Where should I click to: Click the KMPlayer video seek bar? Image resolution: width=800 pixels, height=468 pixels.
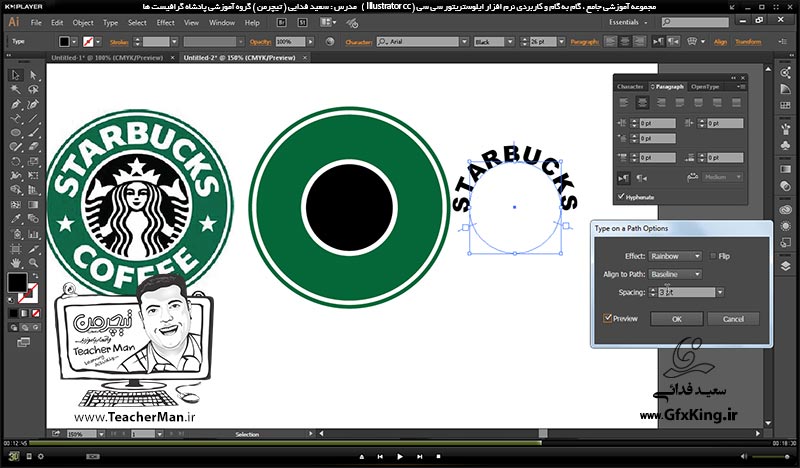tap(399, 444)
